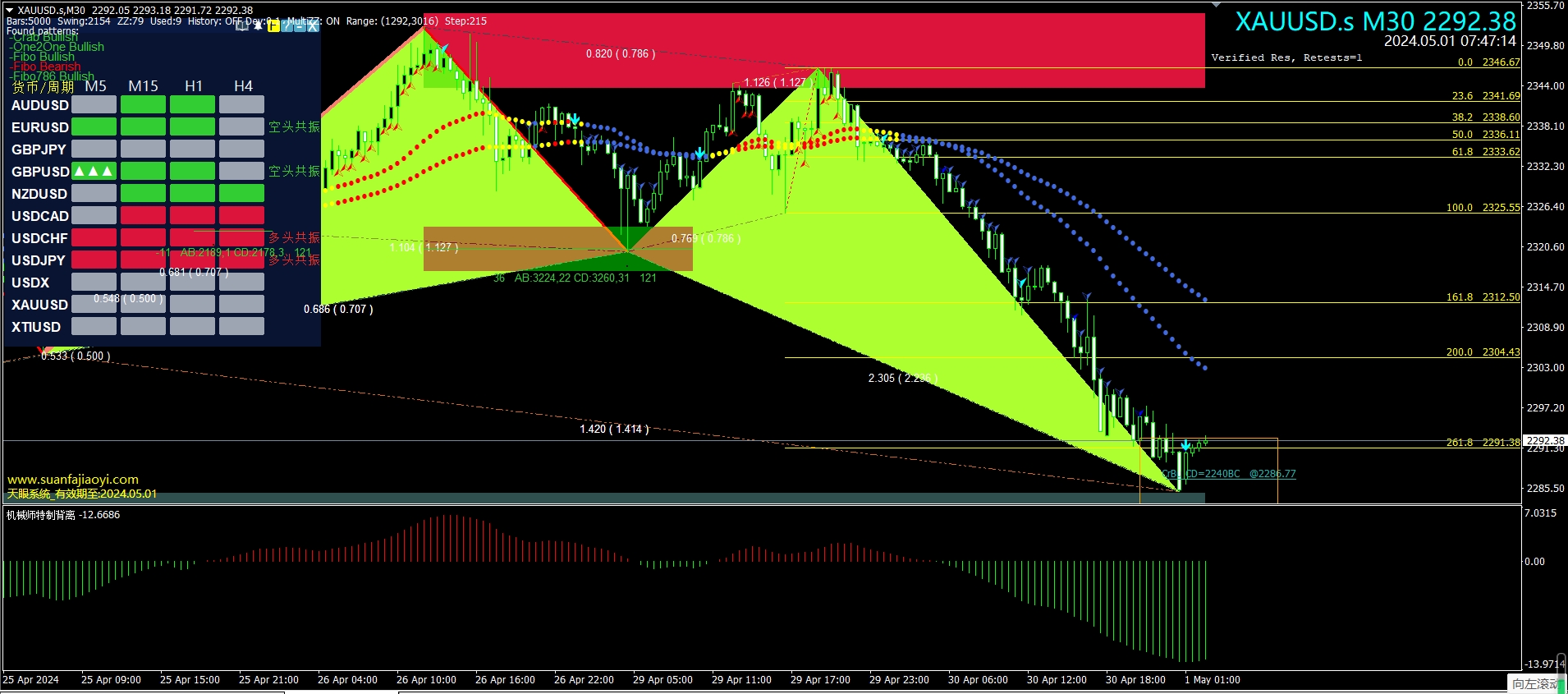1568x694 pixels.
Task: Click the '23.6 2341.69' Fibonacci level label
Action: point(1486,96)
